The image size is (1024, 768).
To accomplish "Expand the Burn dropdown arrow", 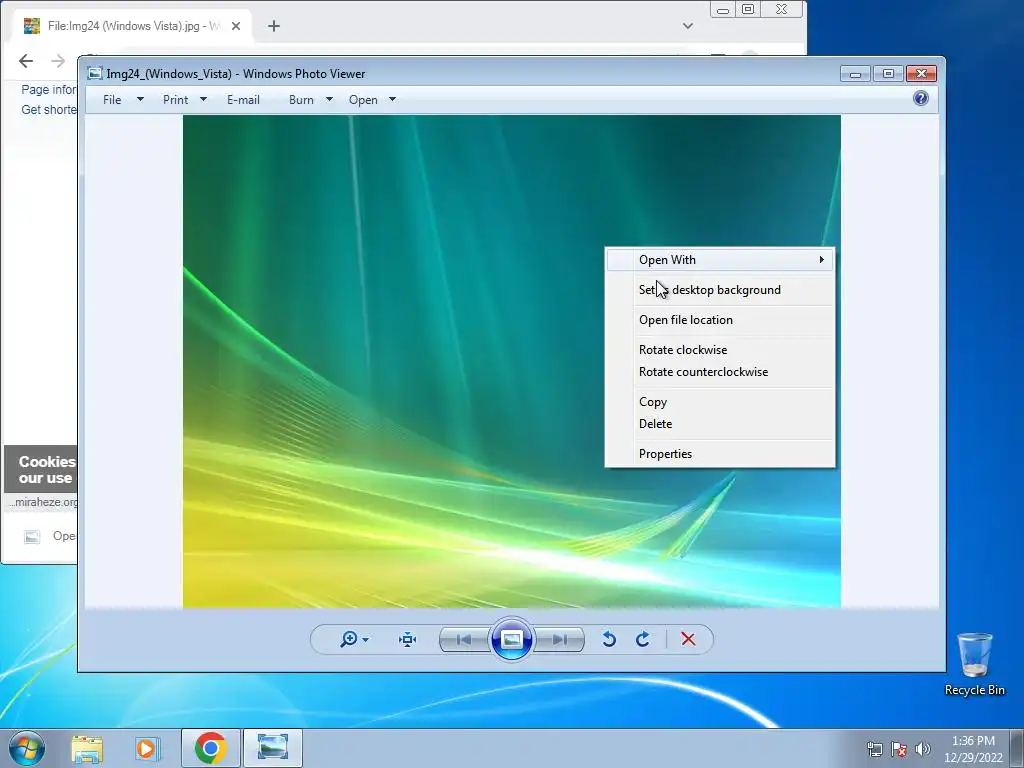I will pos(329,99).
